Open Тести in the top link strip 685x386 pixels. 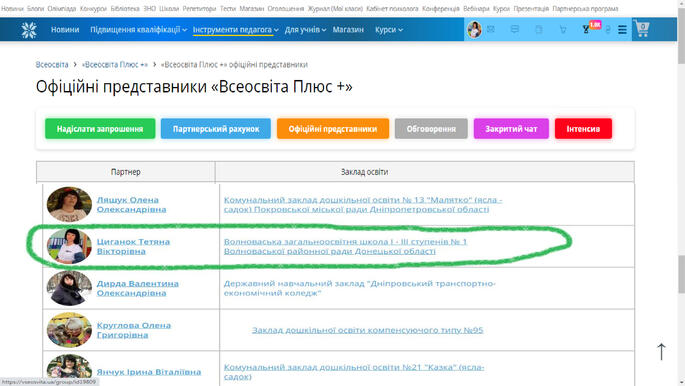coord(228,8)
